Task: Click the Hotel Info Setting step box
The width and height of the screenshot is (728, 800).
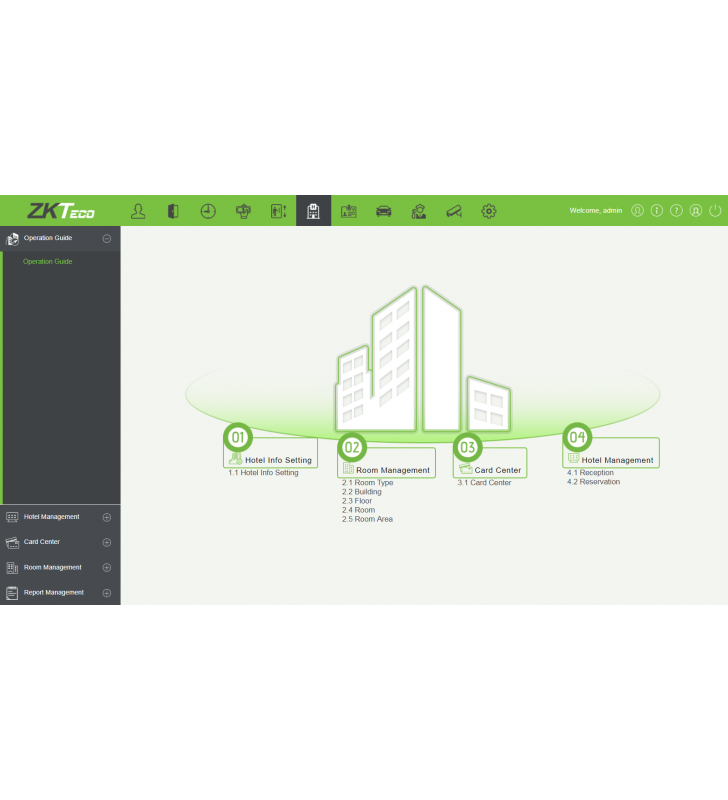Action: 270,453
